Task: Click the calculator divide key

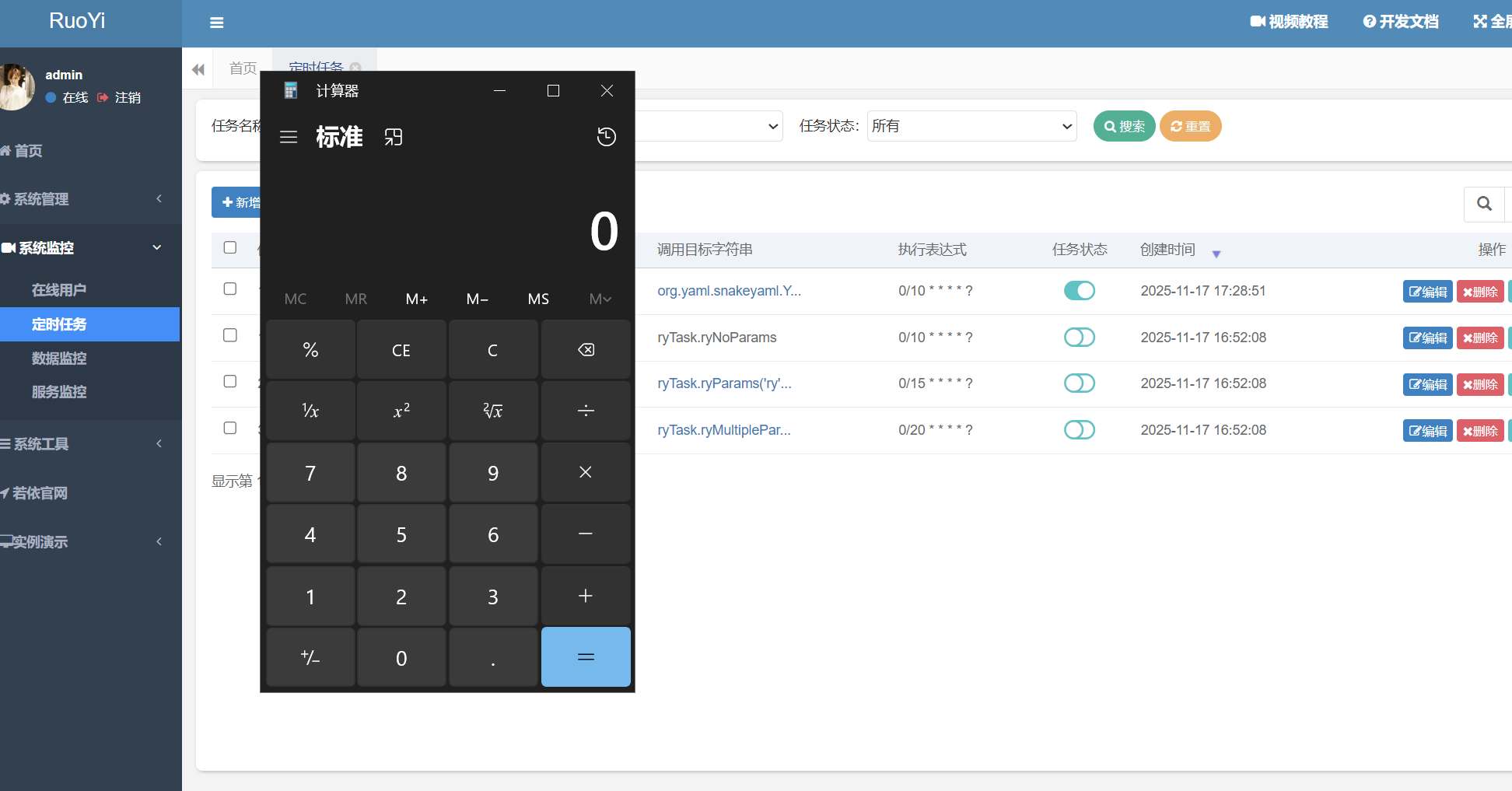Action: [586, 411]
